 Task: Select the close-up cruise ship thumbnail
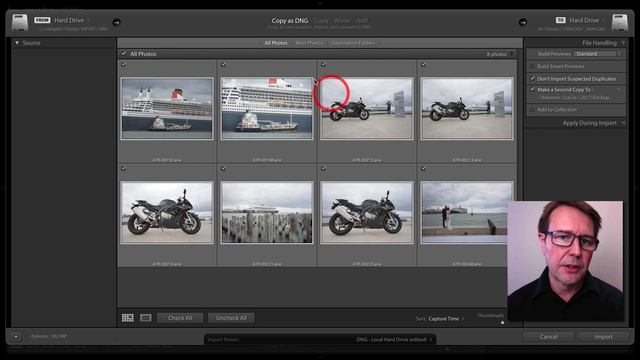[267, 109]
